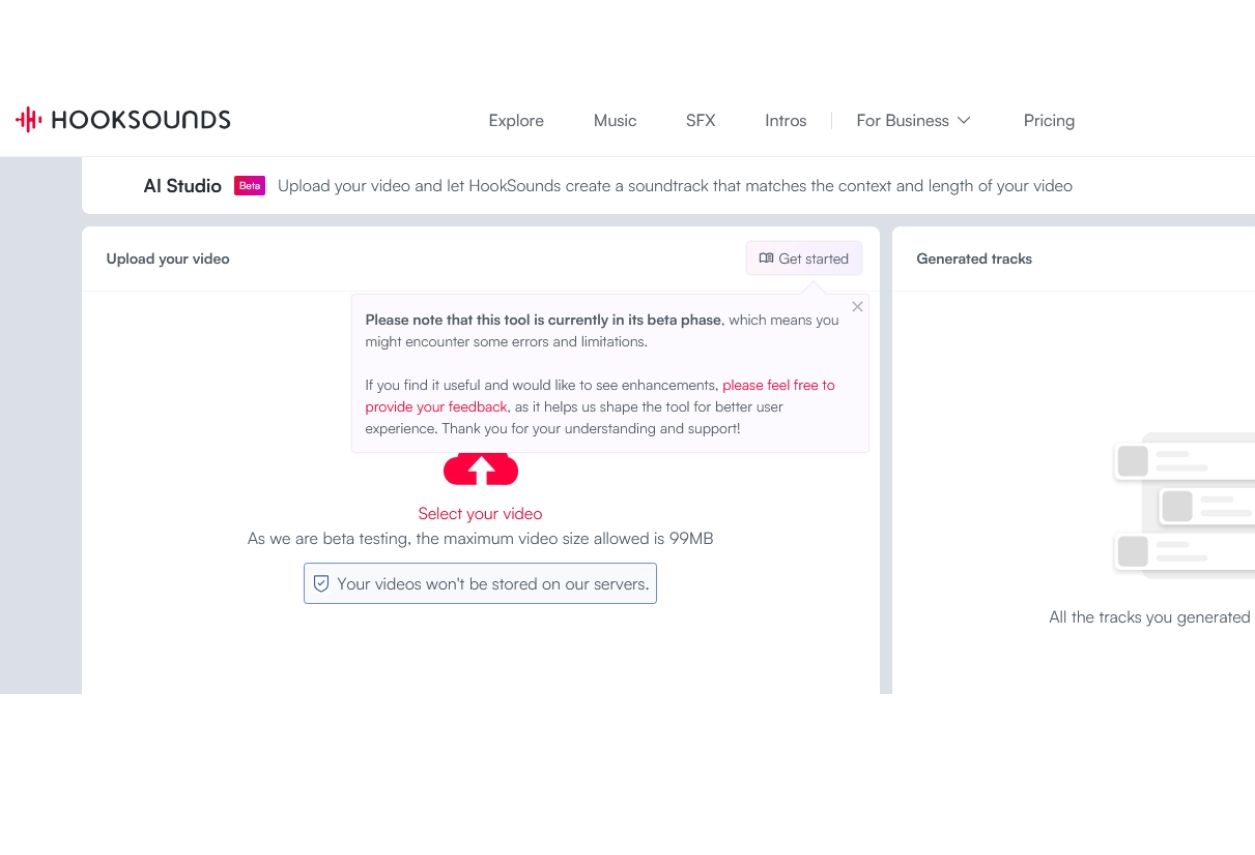This screenshot has height=855, width=1255.
Task: Click the HOOKSOUNDS wordmark text
Action: point(140,120)
